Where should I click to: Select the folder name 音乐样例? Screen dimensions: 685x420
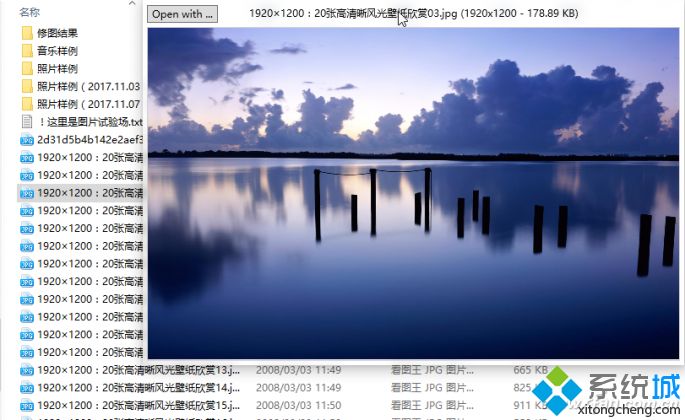pyautogui.click(x=57, y=51)
